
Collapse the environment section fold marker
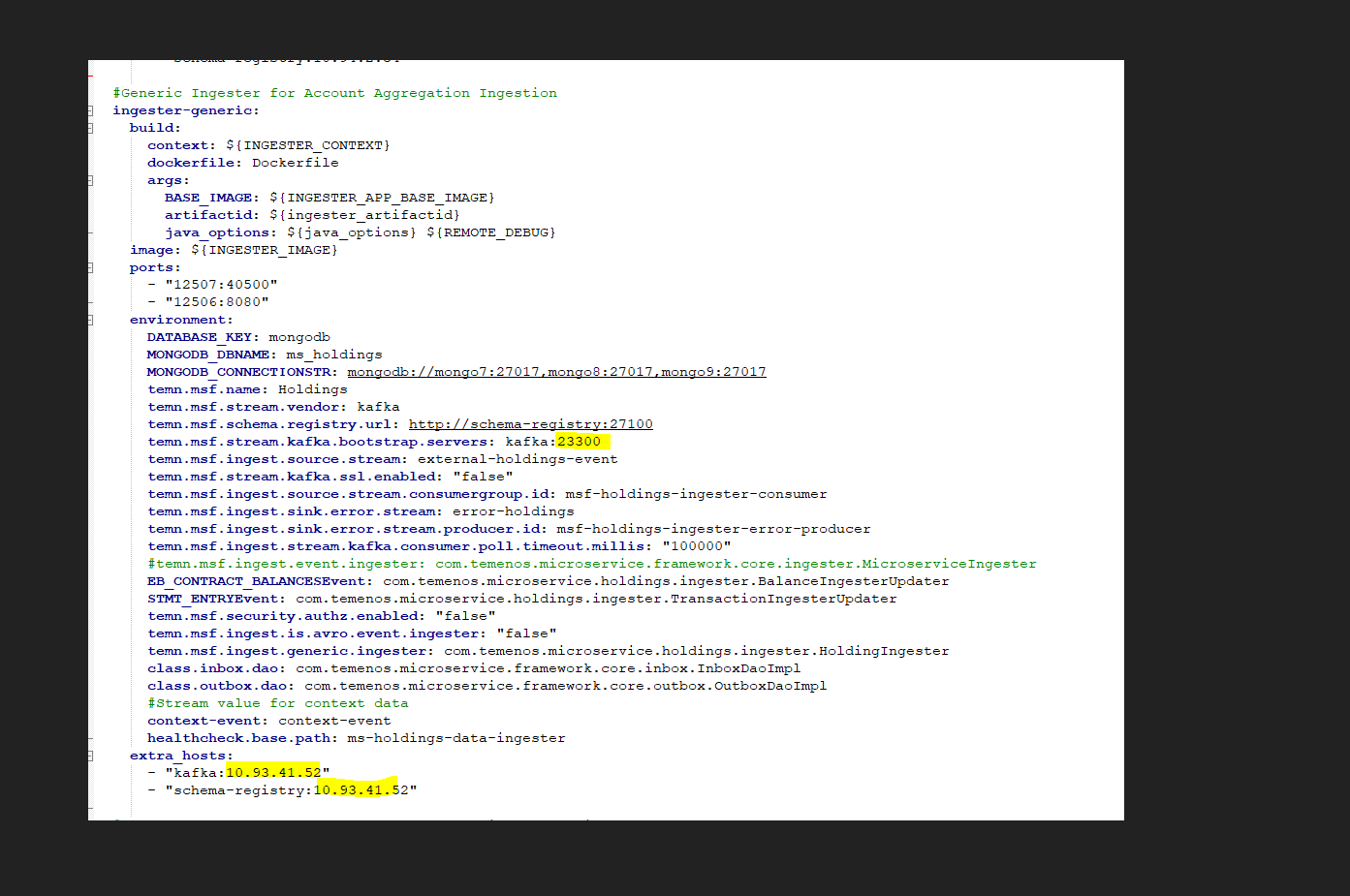[x=90, y=320]
